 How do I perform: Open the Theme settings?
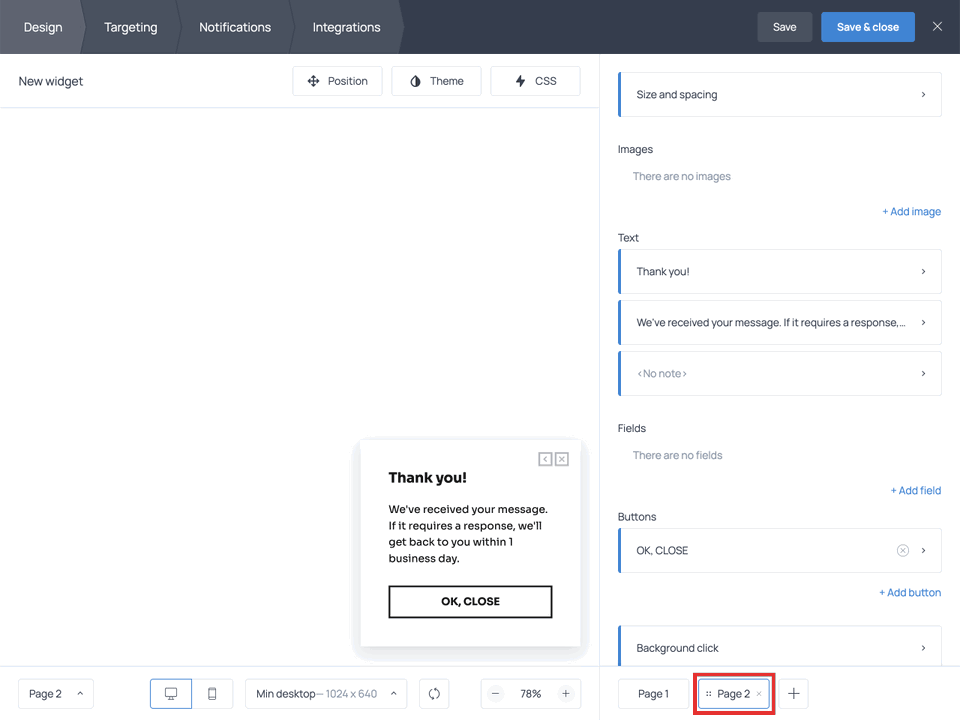pos(436,81)
